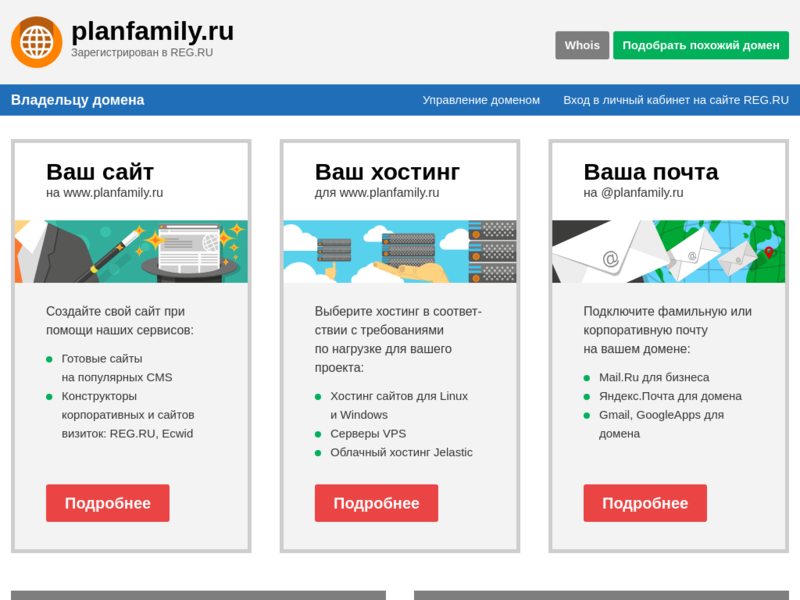Click 'Владельцу домена' heading in blue bar
800x600 pixels.
point(78,100)
